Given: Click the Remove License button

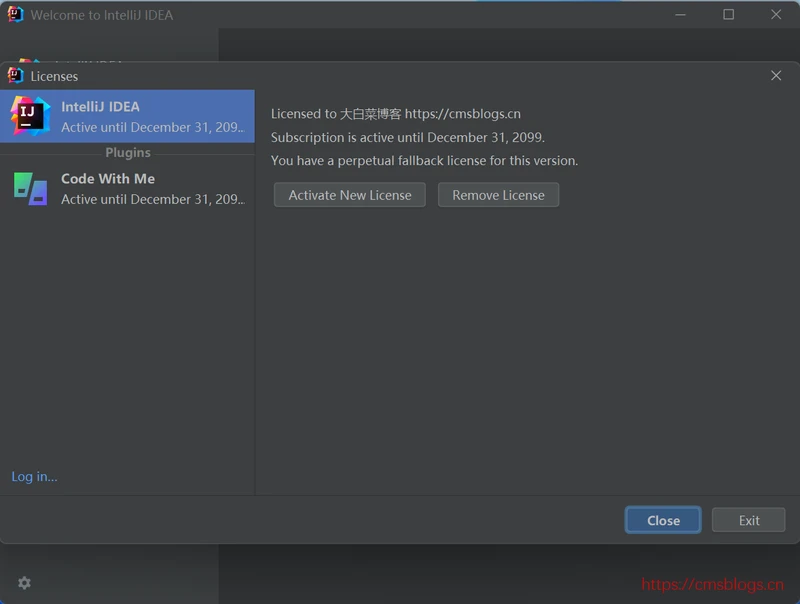Looking at the screenshot, I should 498,195.
